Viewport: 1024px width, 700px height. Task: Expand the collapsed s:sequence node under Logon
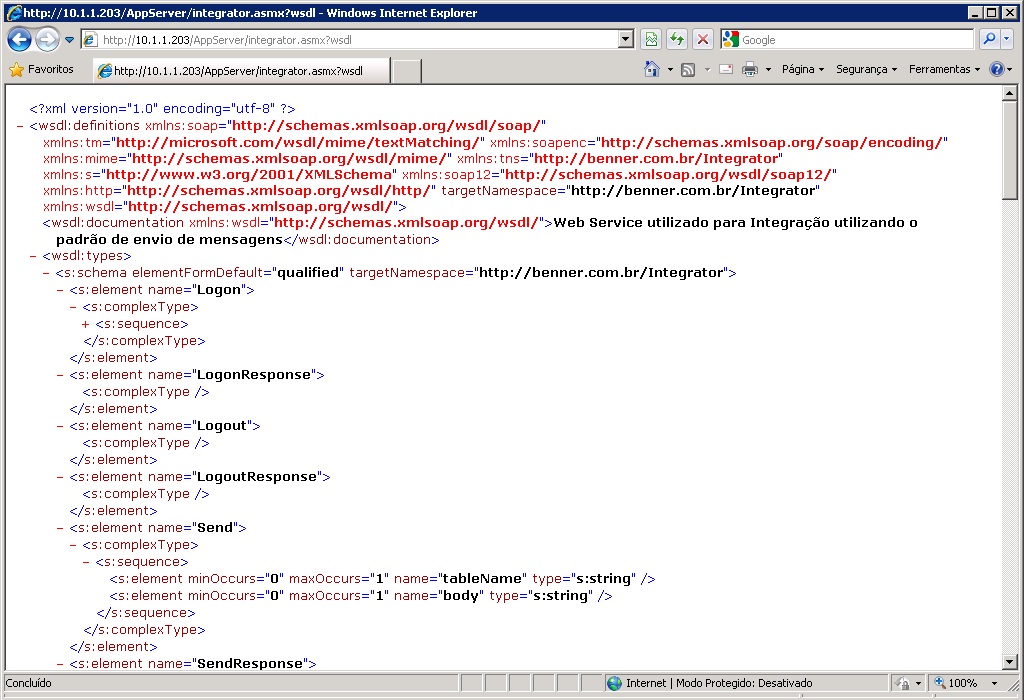click(86, 324)
